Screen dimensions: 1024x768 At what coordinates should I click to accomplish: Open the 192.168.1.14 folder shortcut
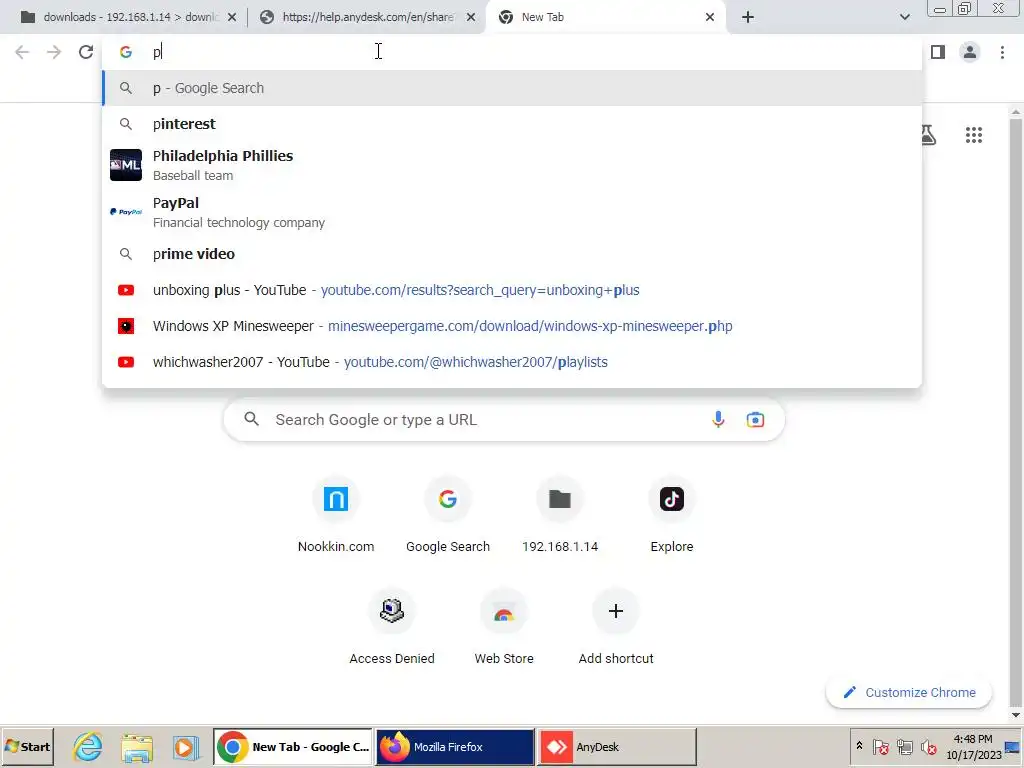pyautogui.click(x=560, y=516)
